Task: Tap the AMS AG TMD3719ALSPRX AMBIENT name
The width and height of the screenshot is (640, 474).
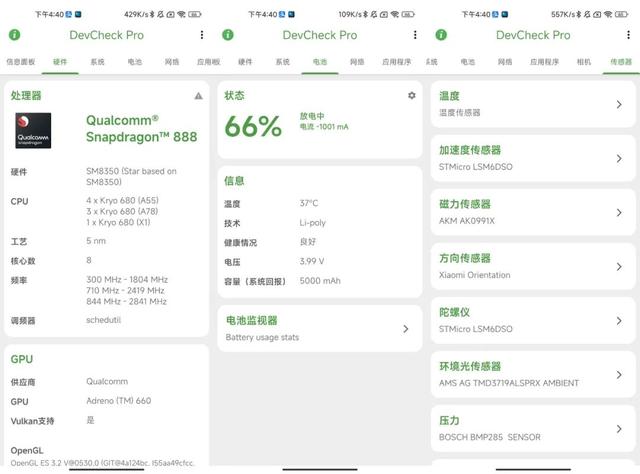Action: [509, 383]
